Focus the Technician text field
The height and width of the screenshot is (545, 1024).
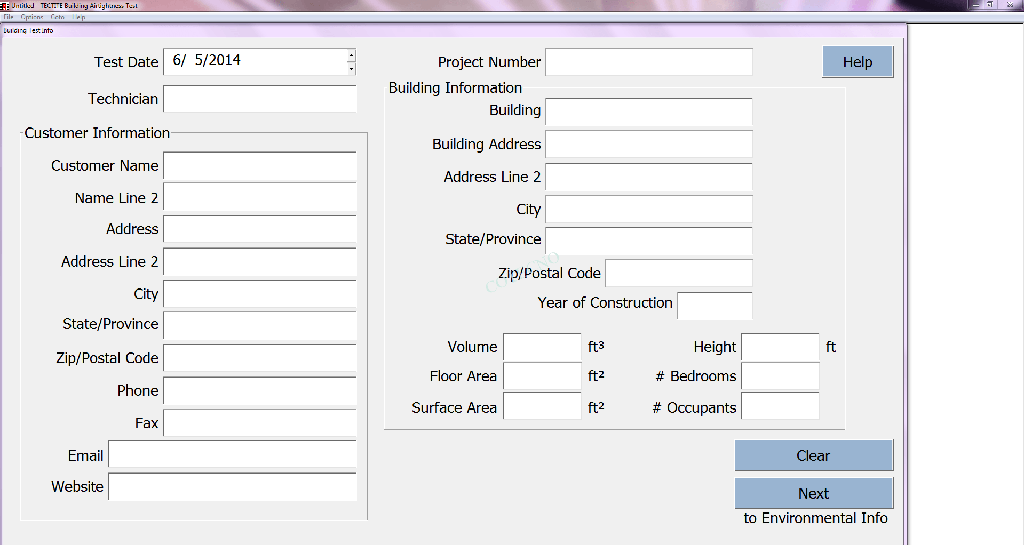coord(259,99)
